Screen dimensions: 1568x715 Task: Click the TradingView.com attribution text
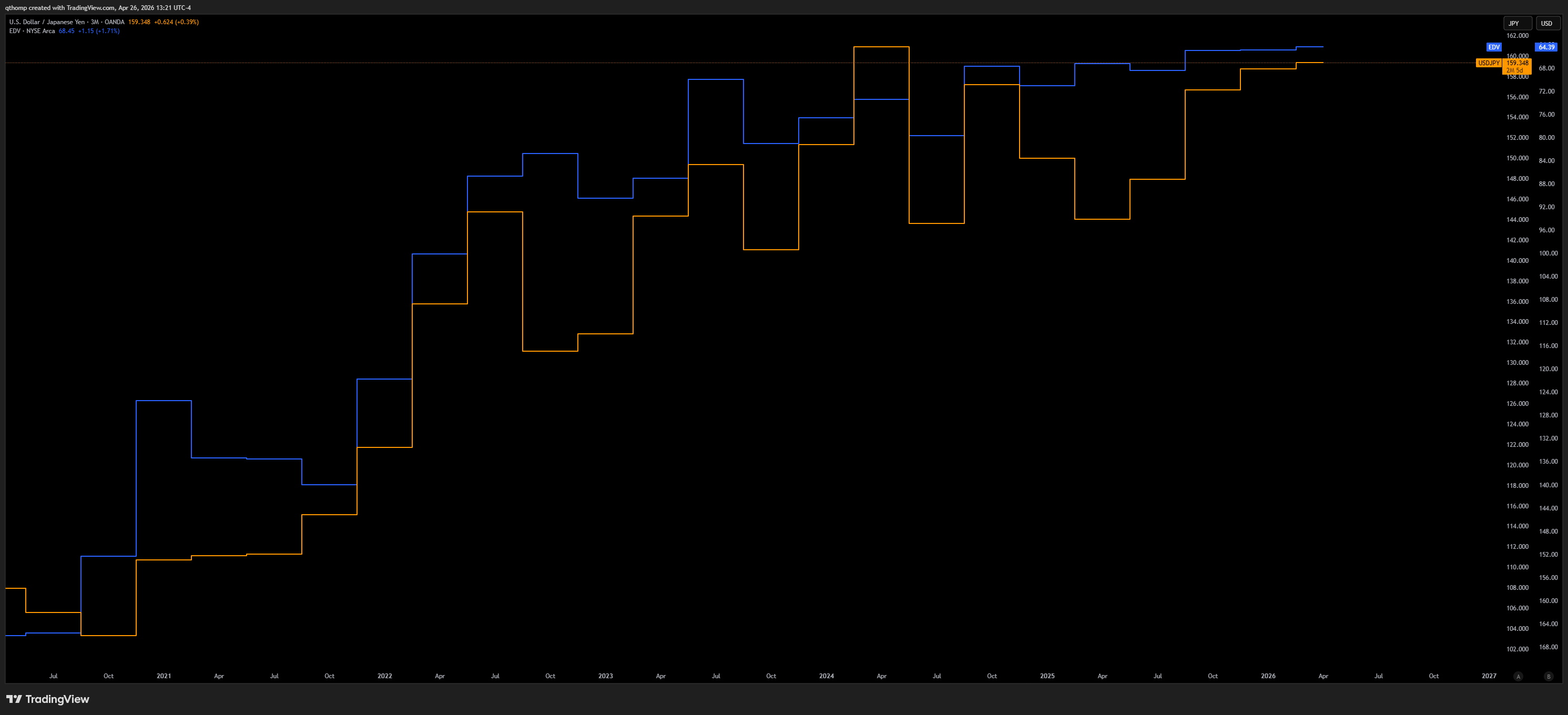point(90,8)
